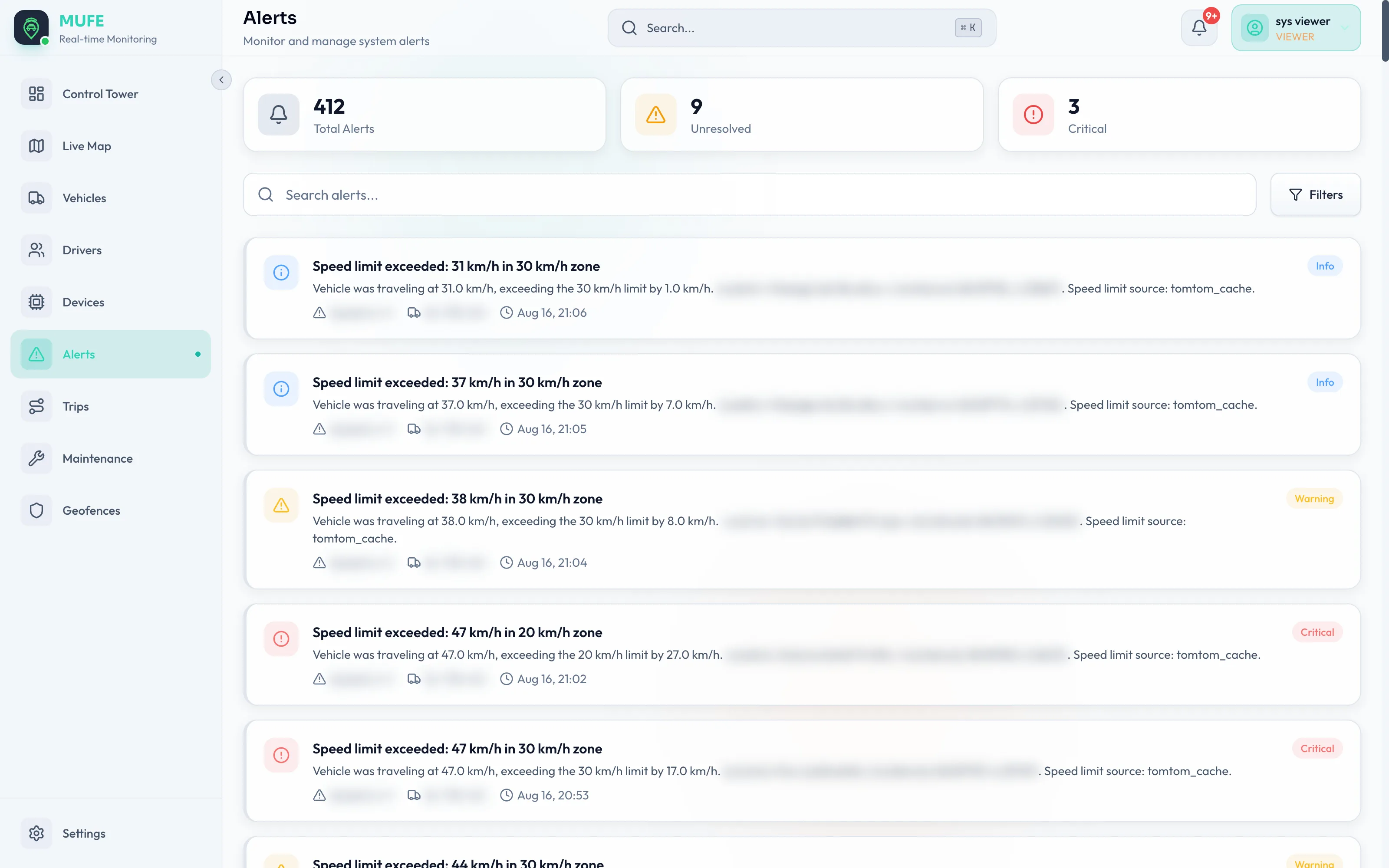Open the Geofences page
Image resolution: width=1389 pixels, height=868 pixels.
pyautogui.click(x=111, y=510)
